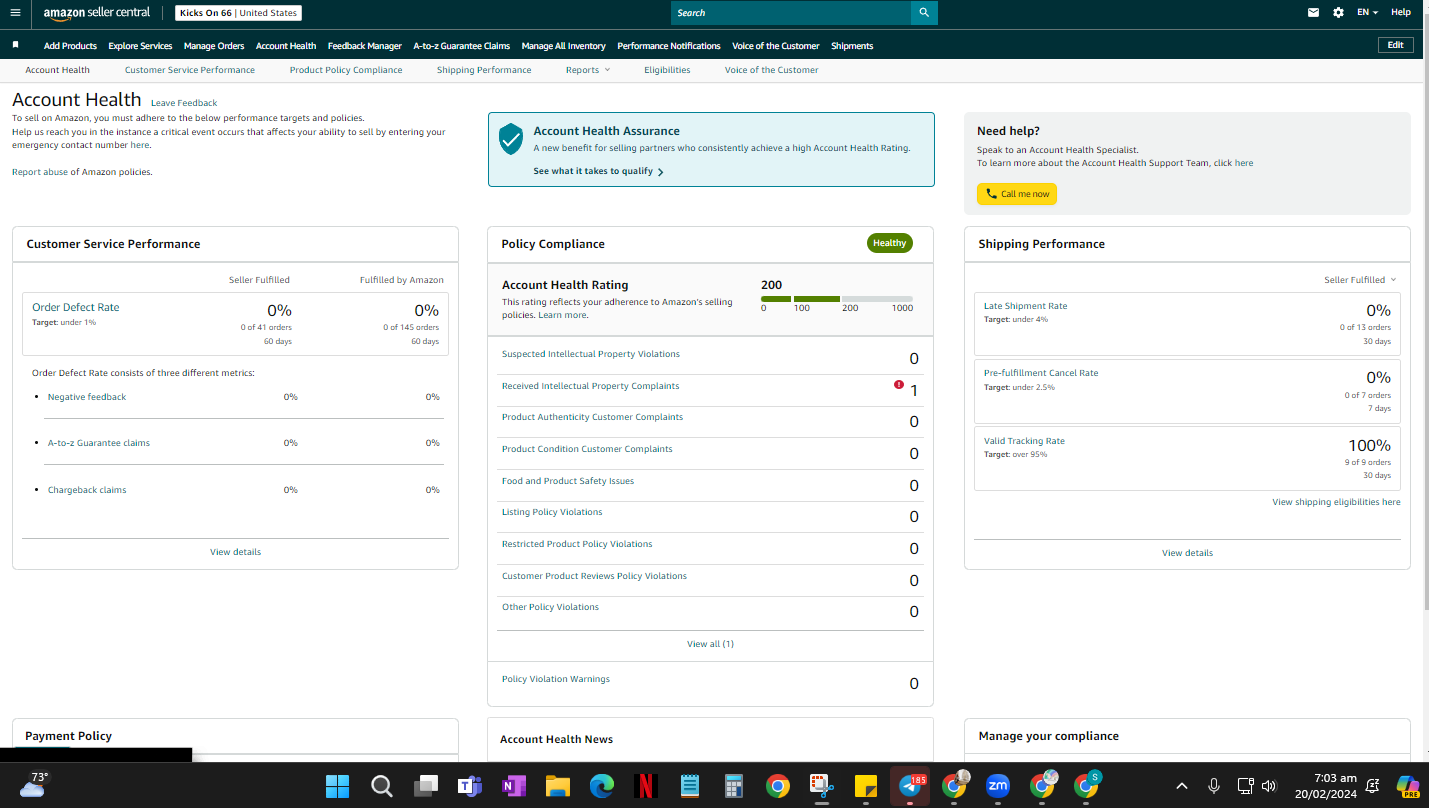Open Explore Services in top navigation
The height and width of the screenshot is (808, 1429).
(140, 46)
